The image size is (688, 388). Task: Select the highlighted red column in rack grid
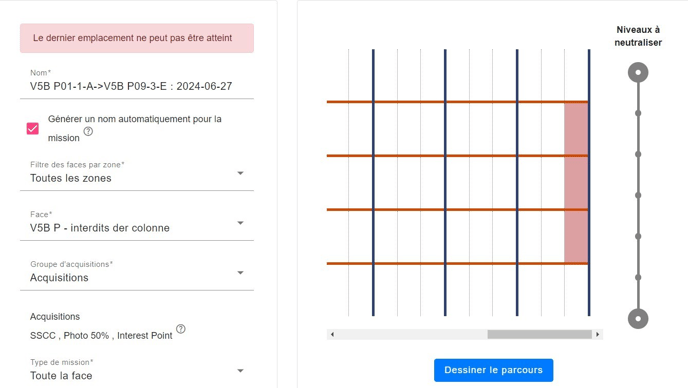(576, 183)
